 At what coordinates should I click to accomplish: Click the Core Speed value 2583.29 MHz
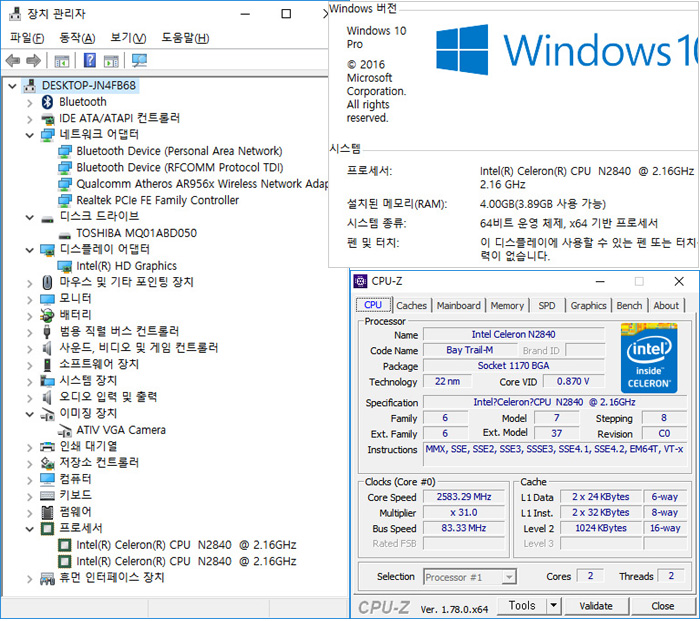coord(464,497)
